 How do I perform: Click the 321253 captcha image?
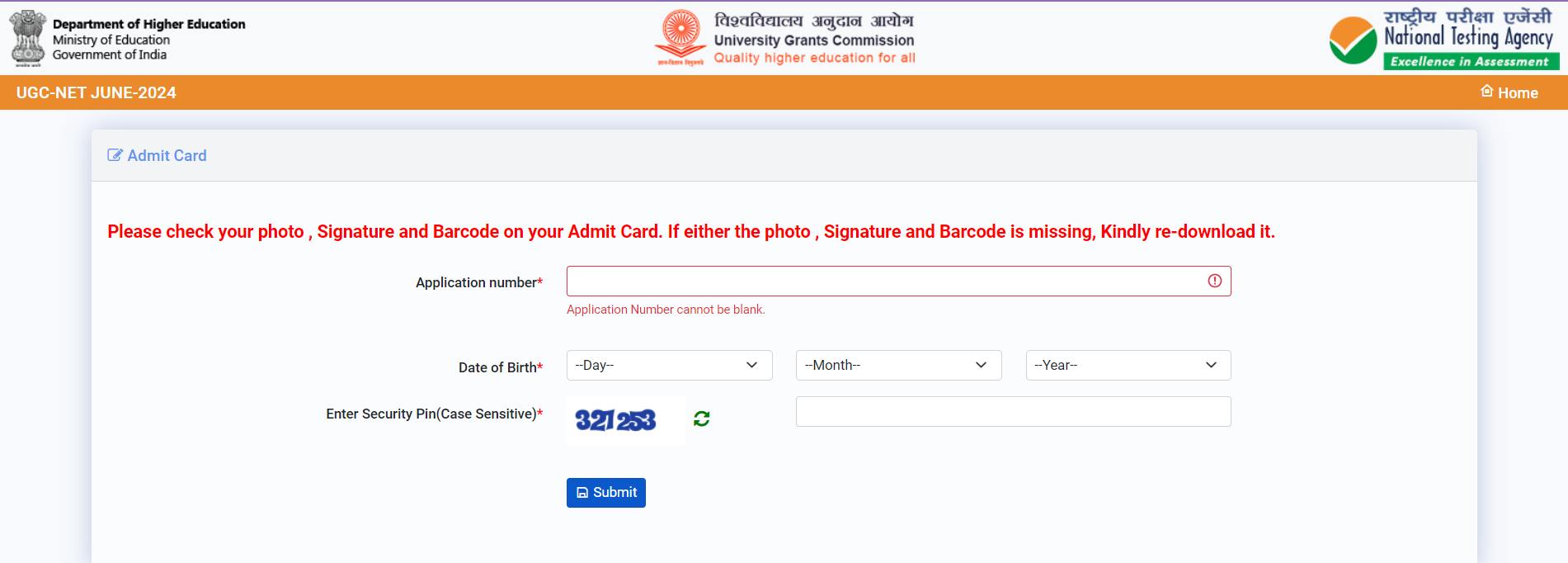625,421
